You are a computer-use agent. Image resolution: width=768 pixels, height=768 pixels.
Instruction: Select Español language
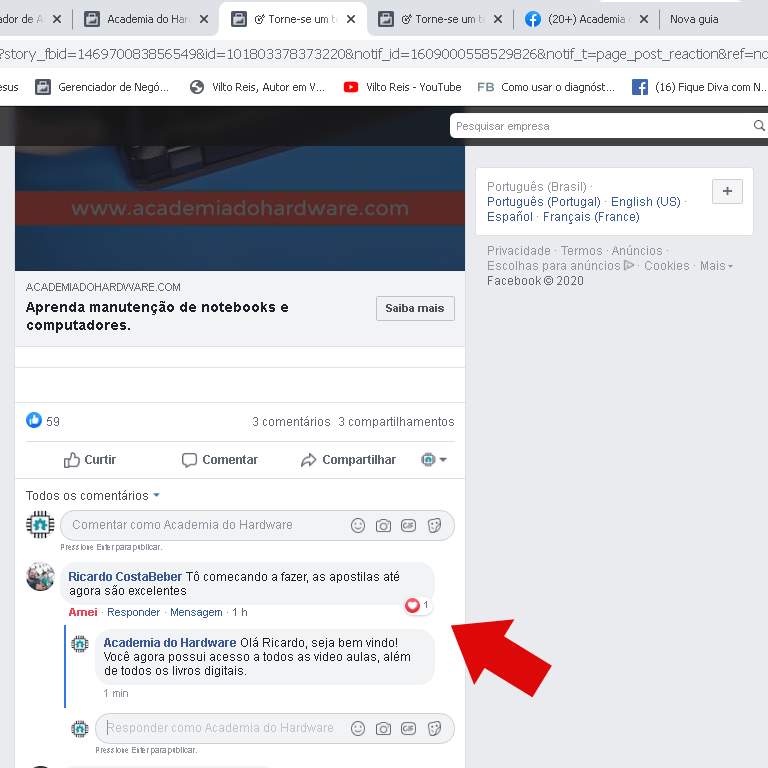click(x=509, y=217)
